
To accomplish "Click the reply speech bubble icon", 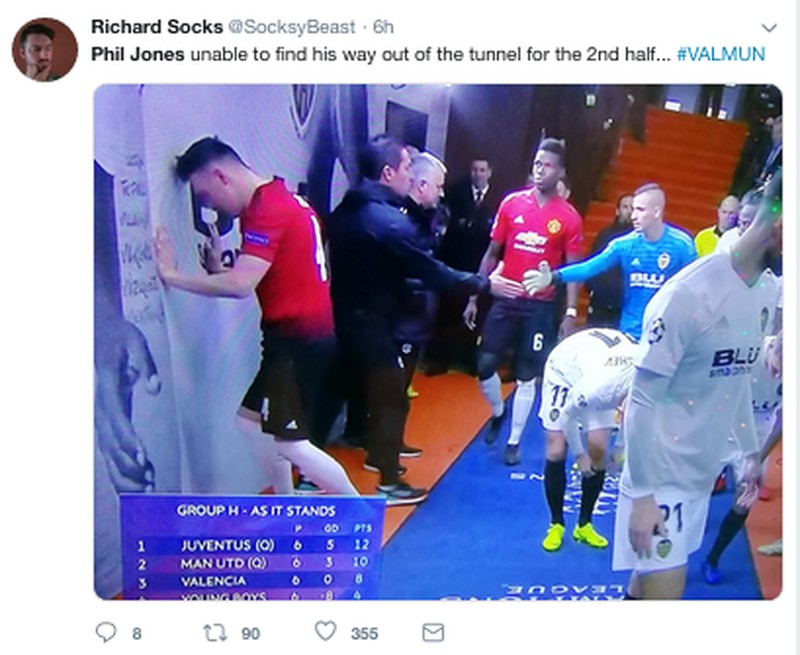I will click(106, 633).
